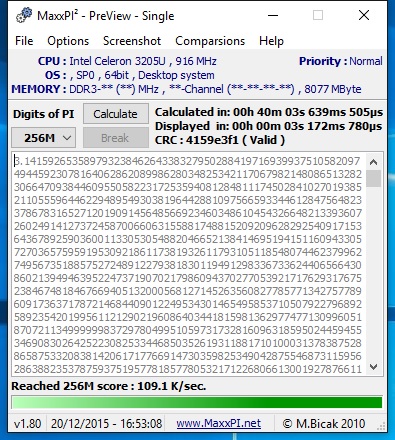Click the Calculated in 00h 40m 03s text
395x440 pixels.
click(x=269, y=112)
